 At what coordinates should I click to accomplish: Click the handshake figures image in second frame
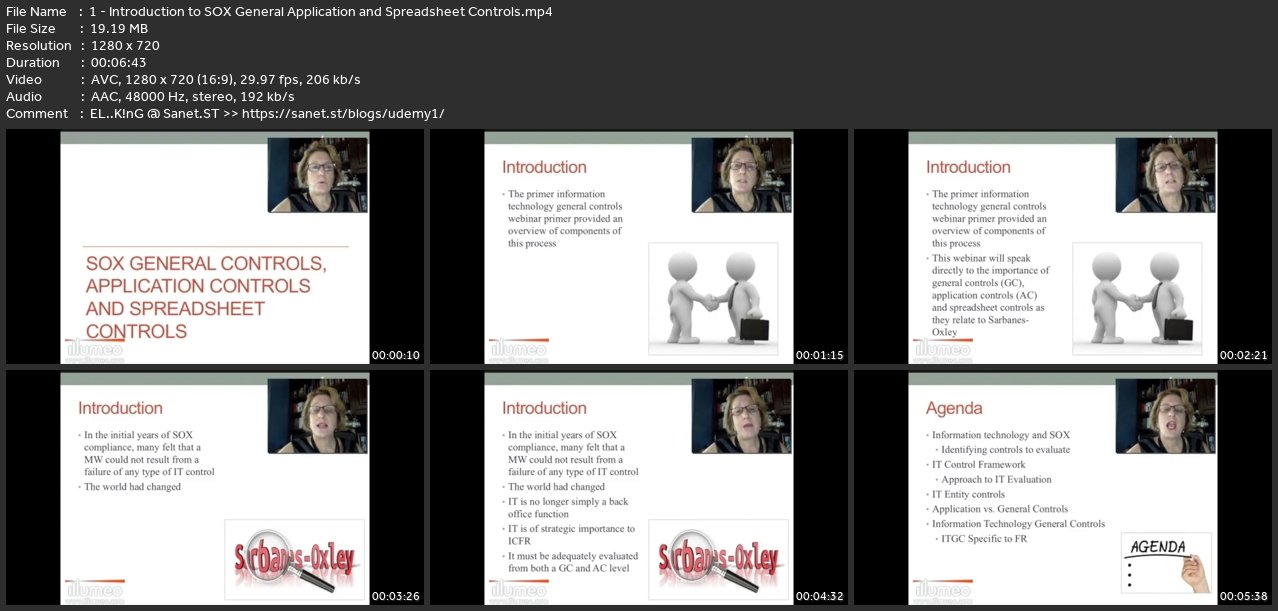pyautogui.click(x=713, y=298)
